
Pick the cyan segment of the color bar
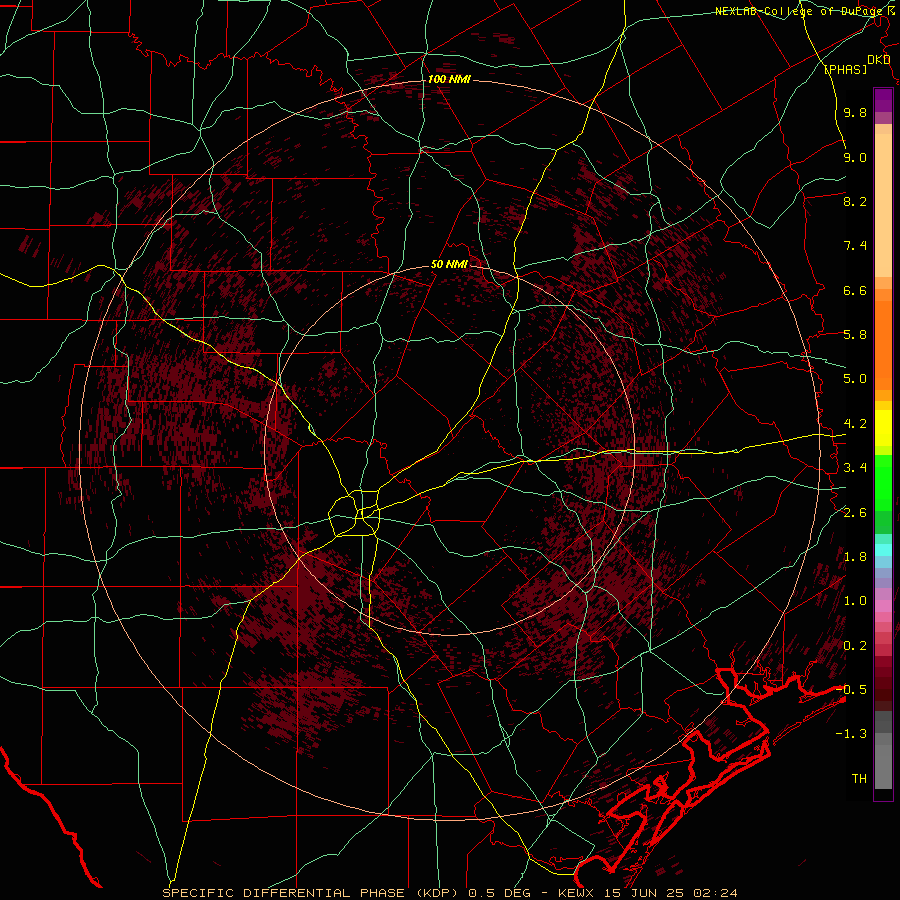(x=883, y=550)
